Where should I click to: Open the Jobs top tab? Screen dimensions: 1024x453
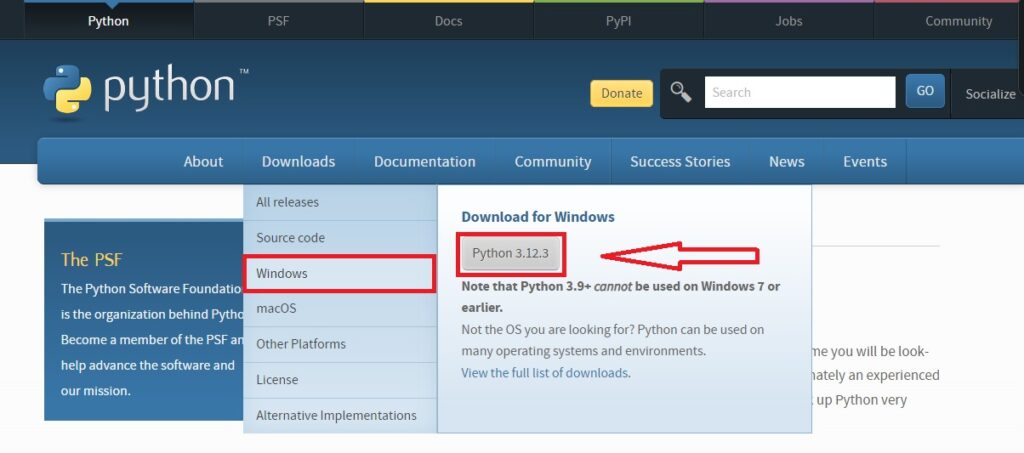[x=788, y=21]
